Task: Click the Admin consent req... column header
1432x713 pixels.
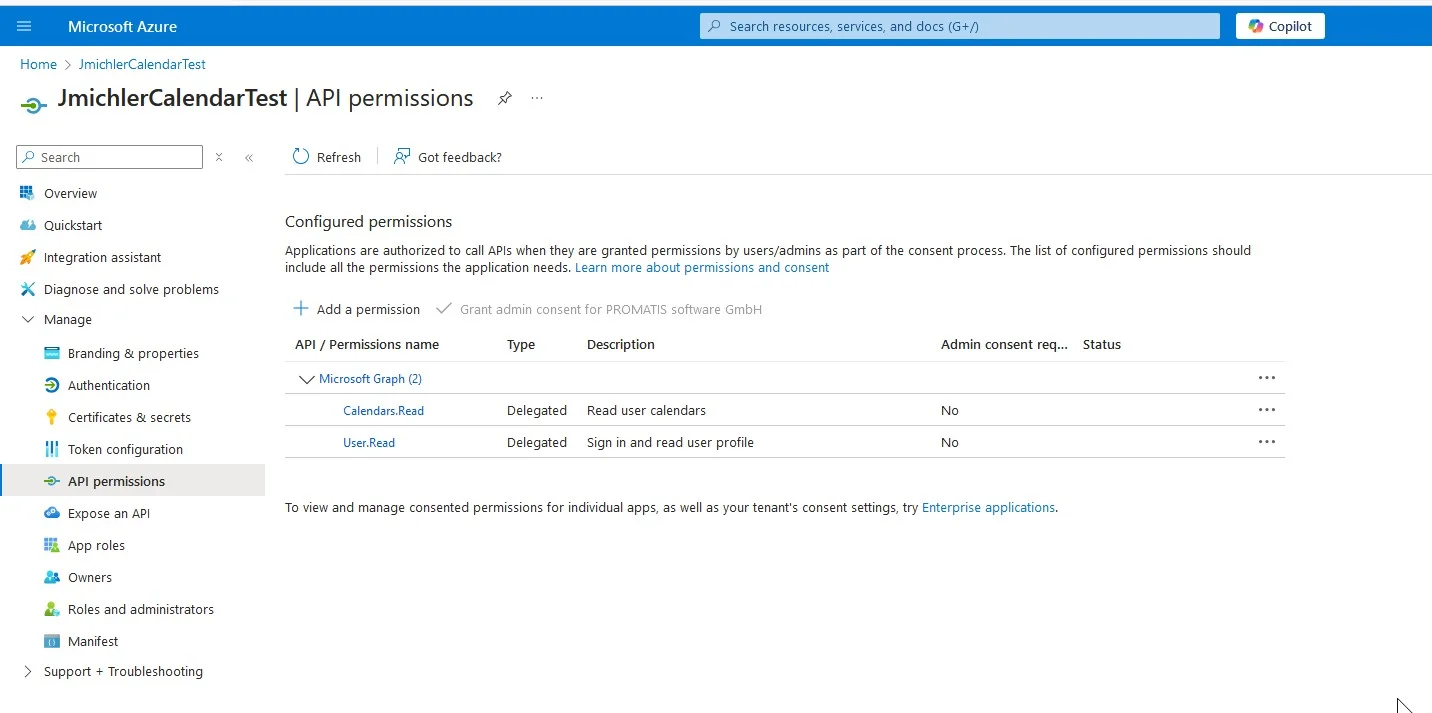Action: tap(1004, 344)
